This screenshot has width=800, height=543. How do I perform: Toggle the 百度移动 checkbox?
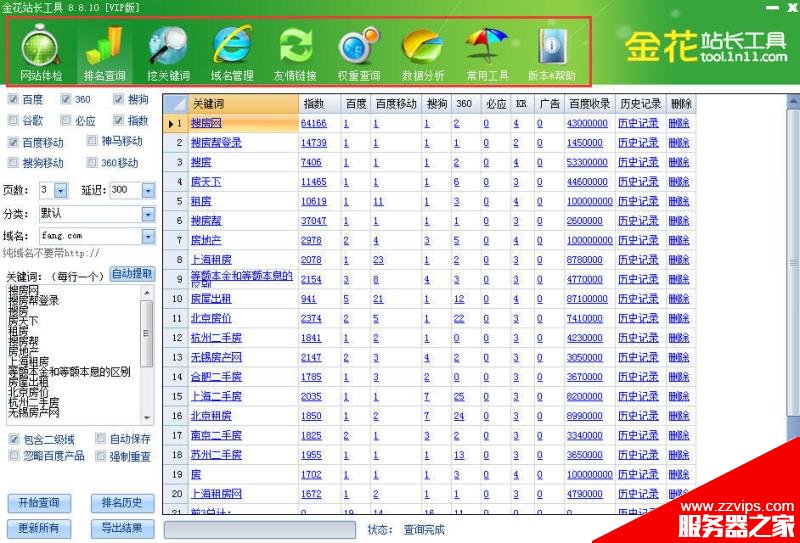(x=13, y=142)
